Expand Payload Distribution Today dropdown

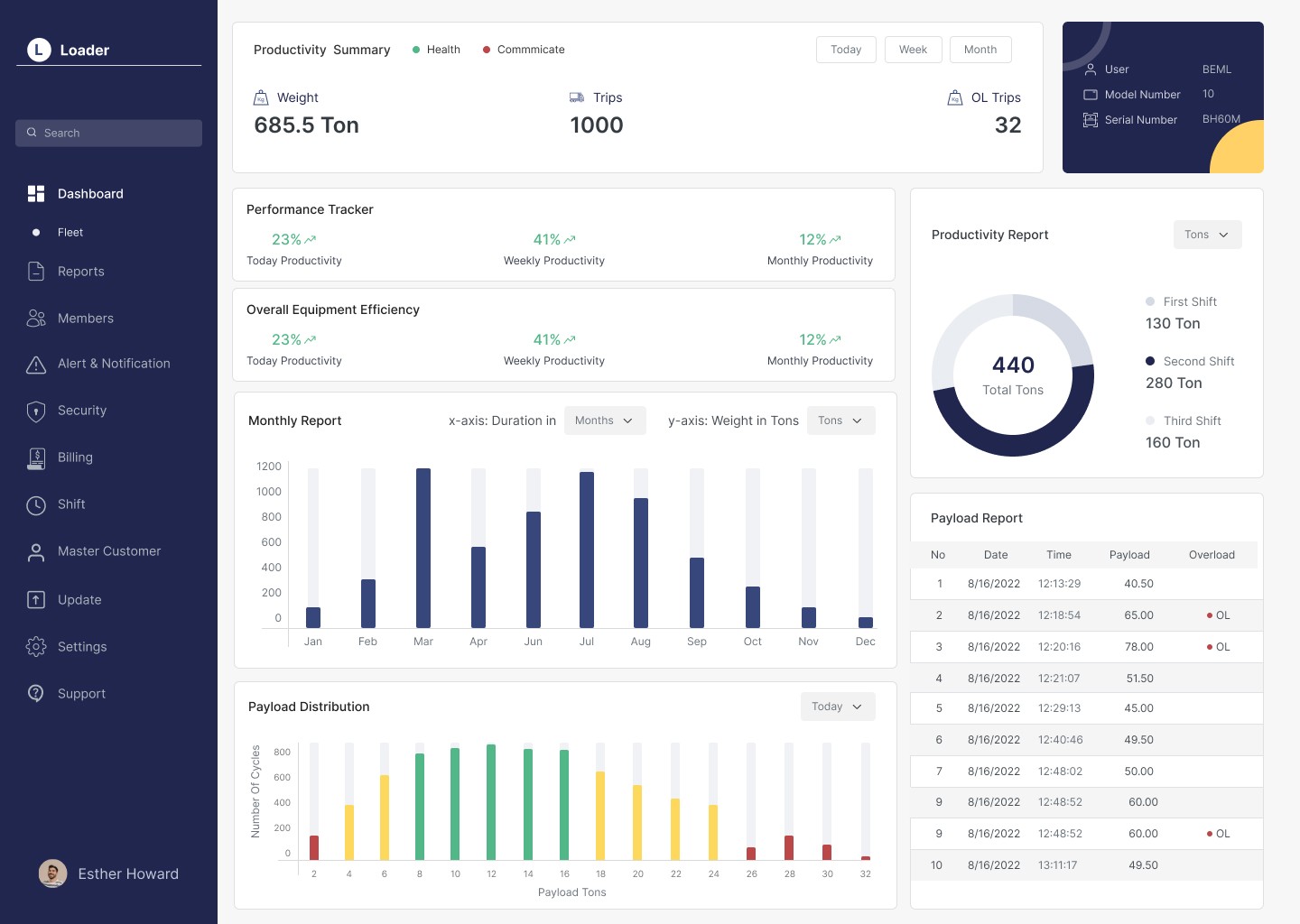[837, 707]
